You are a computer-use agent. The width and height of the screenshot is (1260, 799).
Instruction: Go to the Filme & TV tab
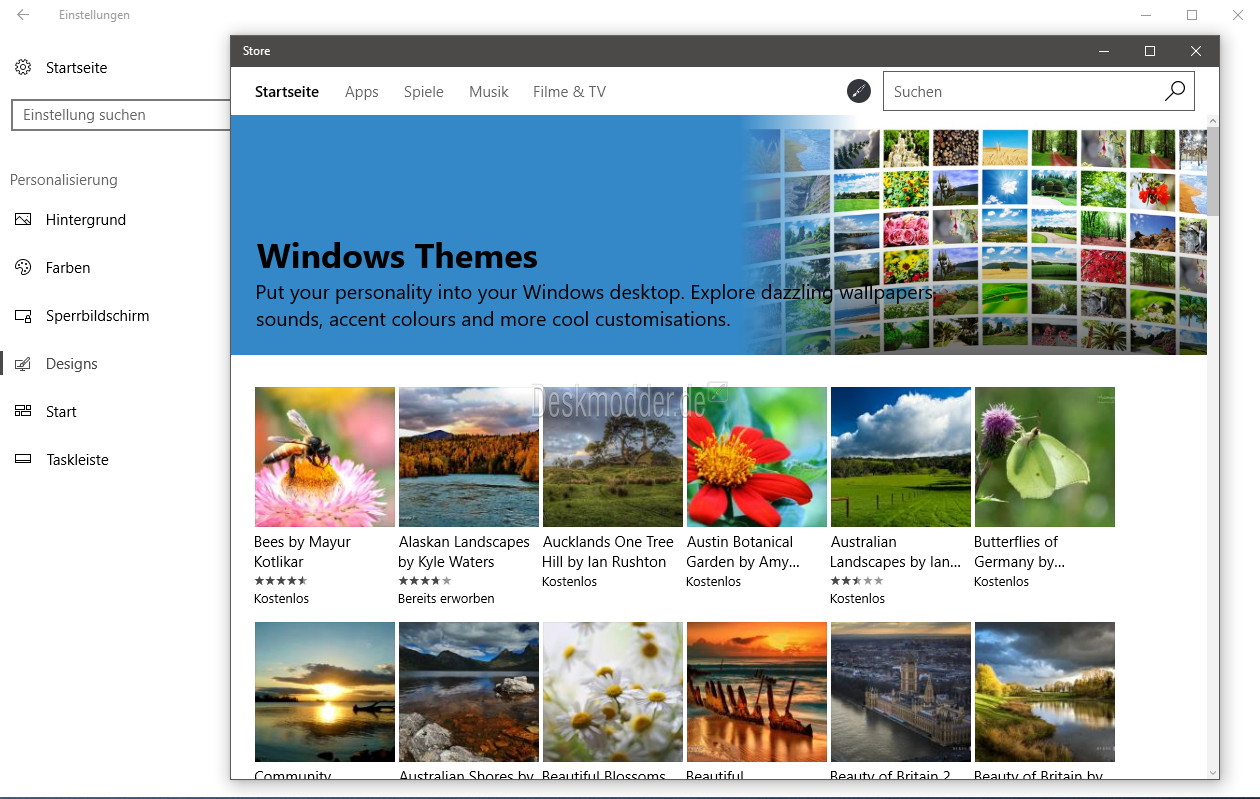pyautogui.click(x=570, y=92)
